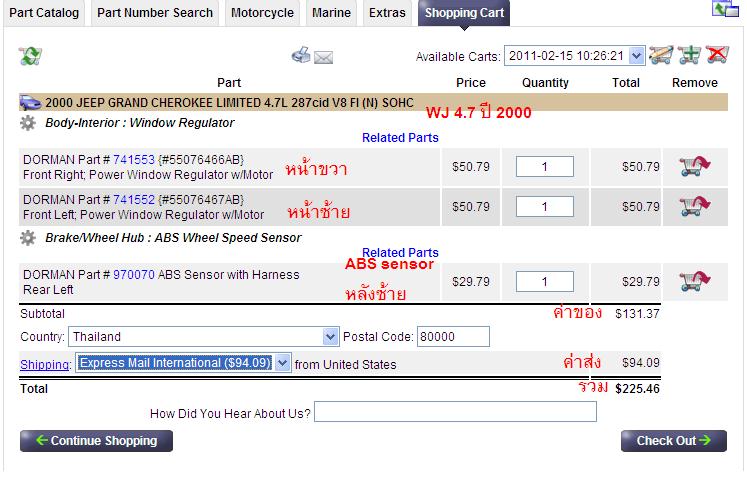Open the part number 741553 link
Viewport: 747px width, 496px height.
pos(134,159)
